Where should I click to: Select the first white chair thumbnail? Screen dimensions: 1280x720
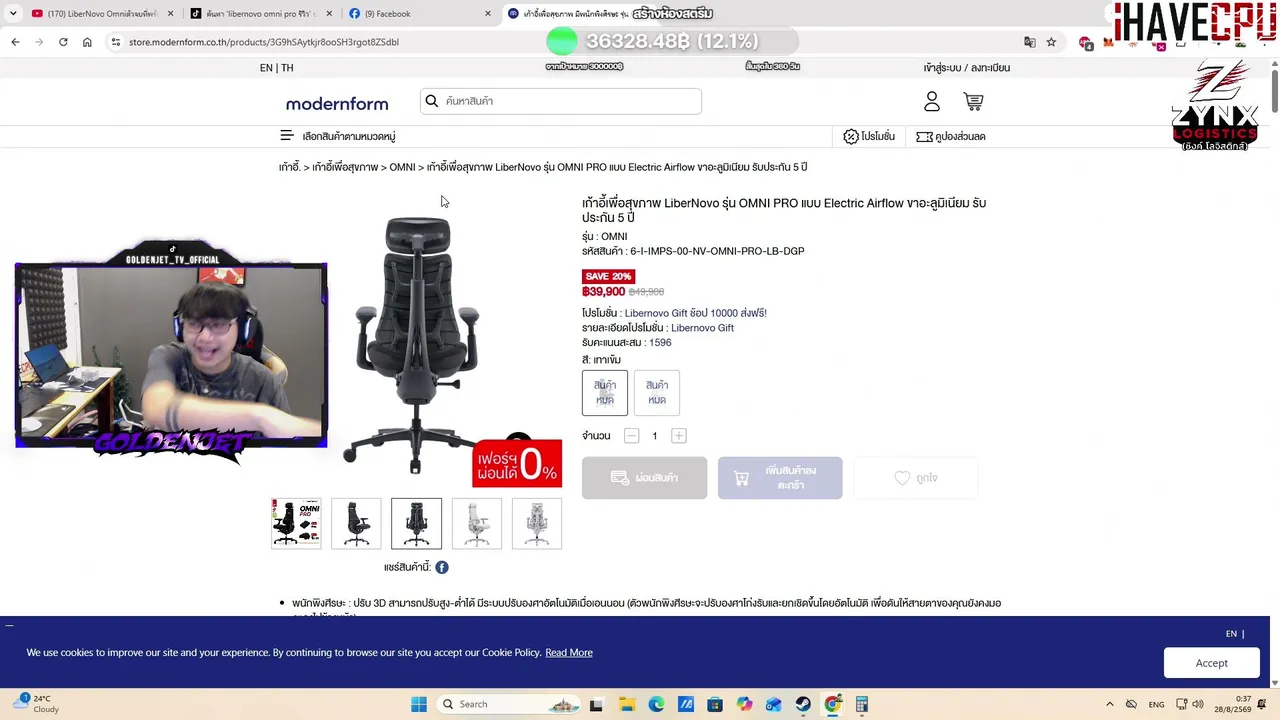tap(477, 524)
